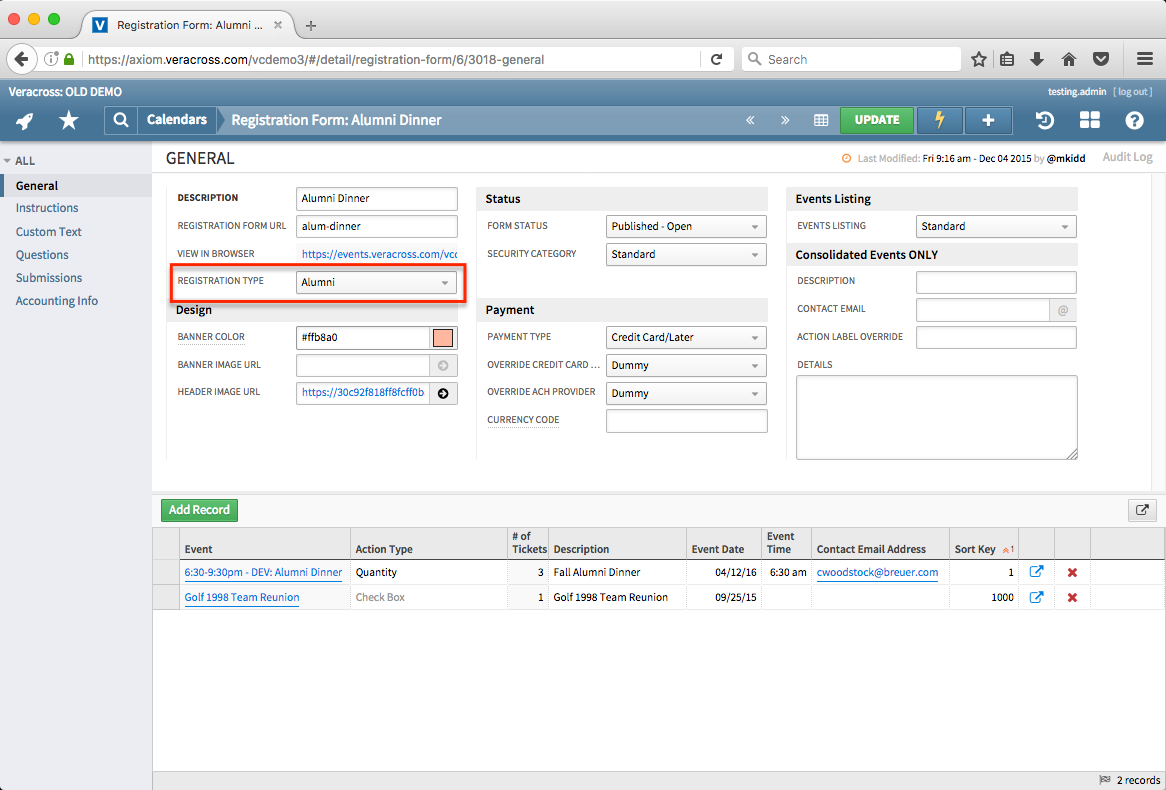This screenshot has height=790, width=1166.
Task: Click the Sort Key column header
Action: tap(976, 548)
